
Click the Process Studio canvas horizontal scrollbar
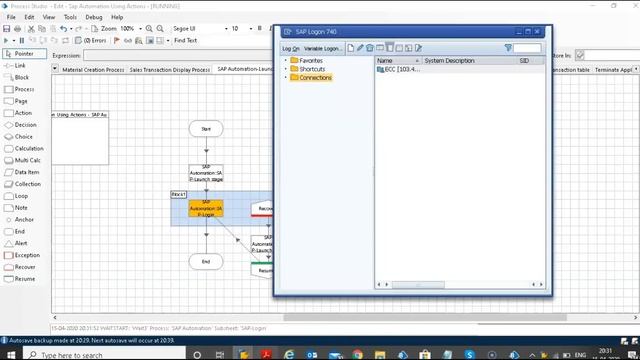point(425,317)
